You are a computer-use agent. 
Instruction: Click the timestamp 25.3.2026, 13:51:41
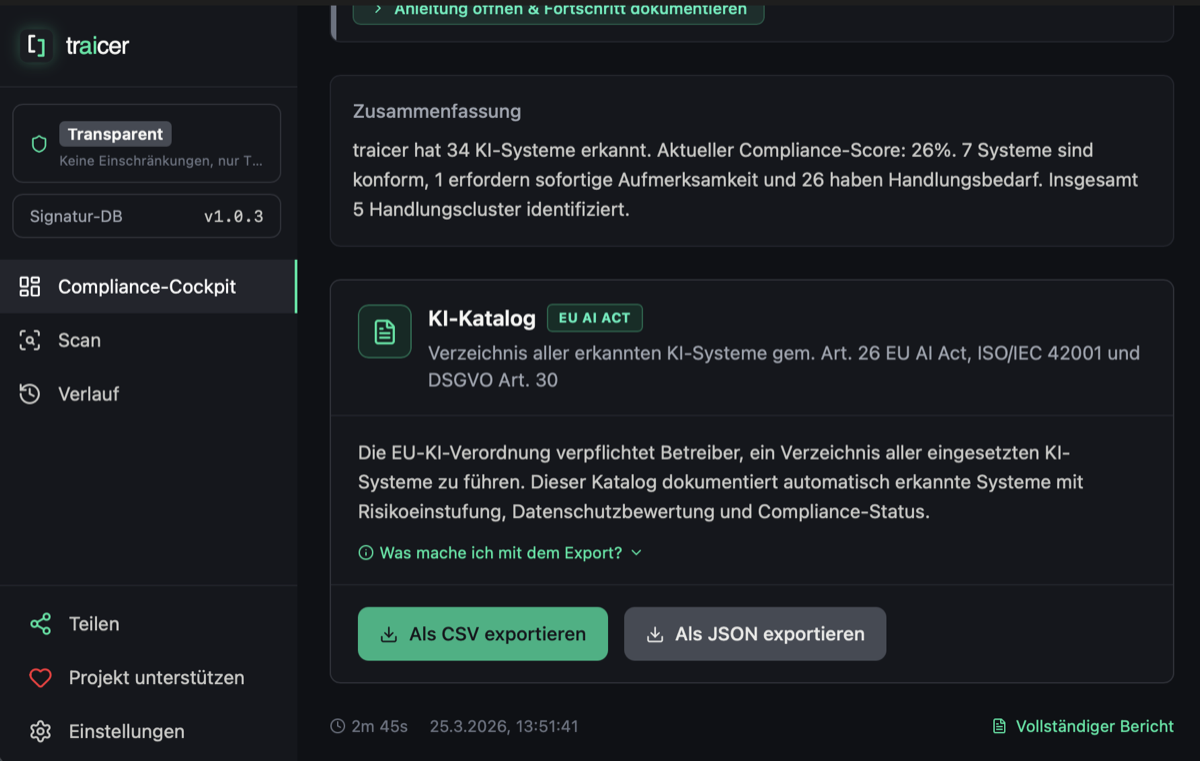click(503, 726)
